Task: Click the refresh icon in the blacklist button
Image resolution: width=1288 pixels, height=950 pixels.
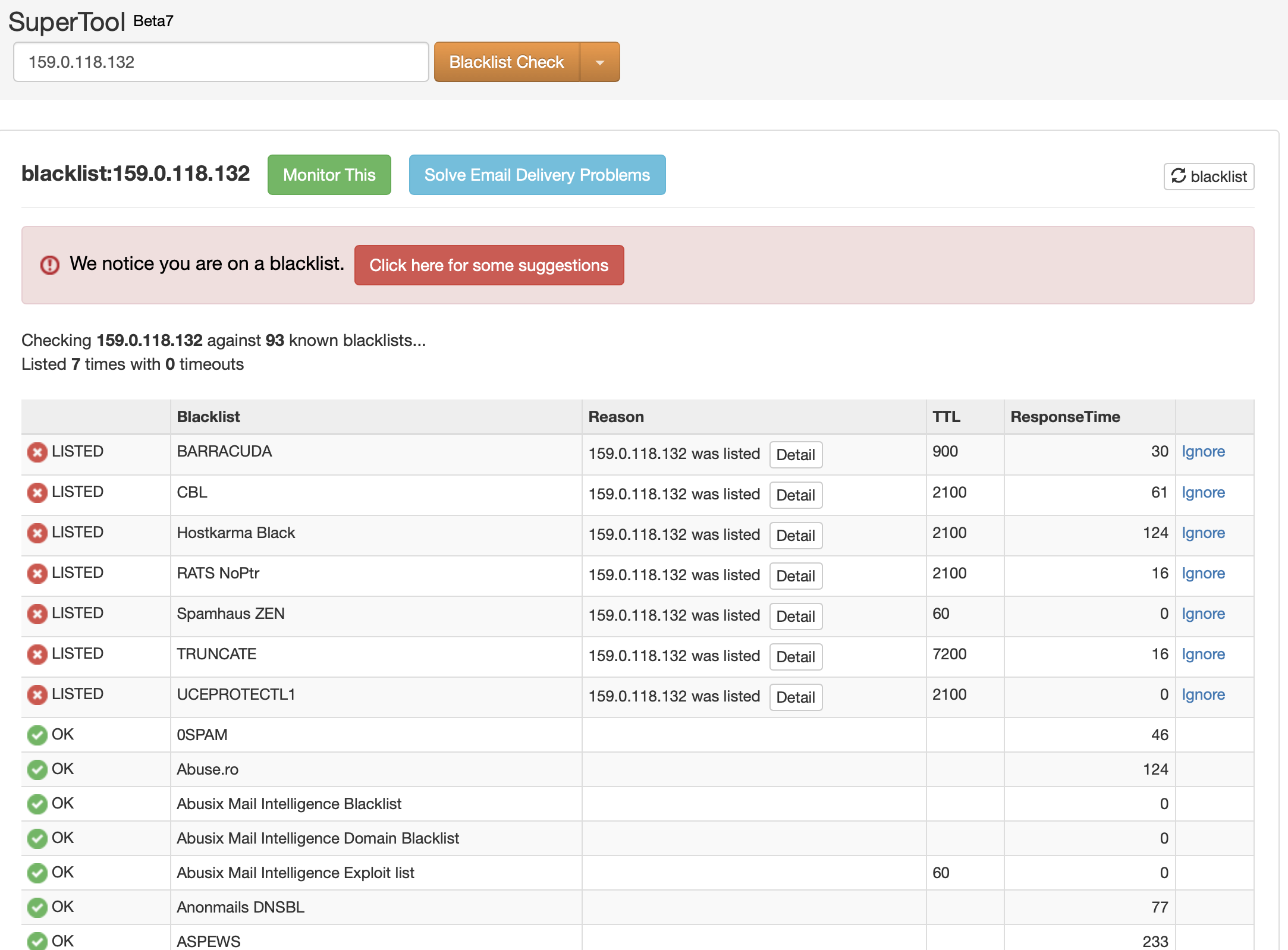Action: pos(1180,176)
